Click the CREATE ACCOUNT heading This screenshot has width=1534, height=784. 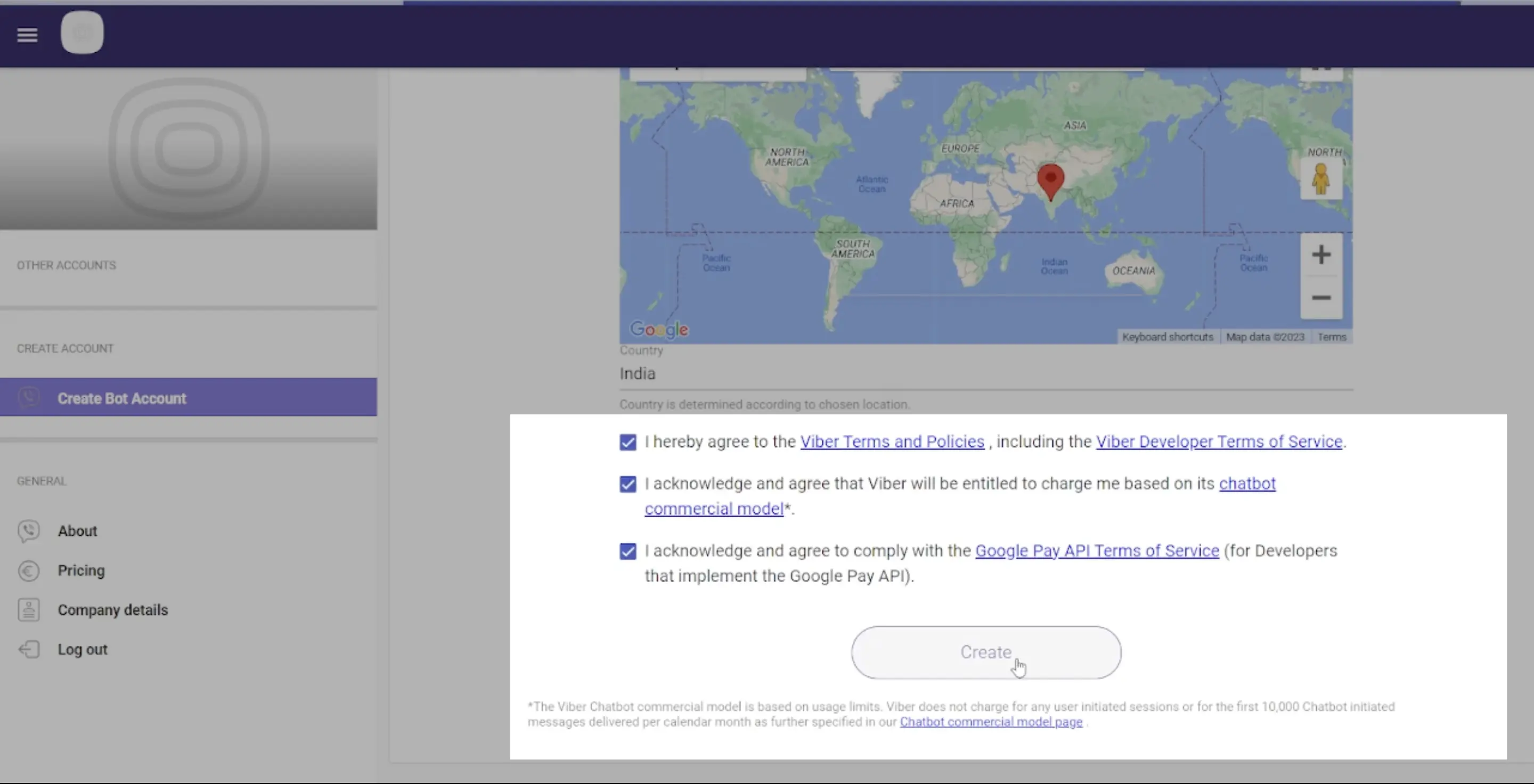point(65,349)
